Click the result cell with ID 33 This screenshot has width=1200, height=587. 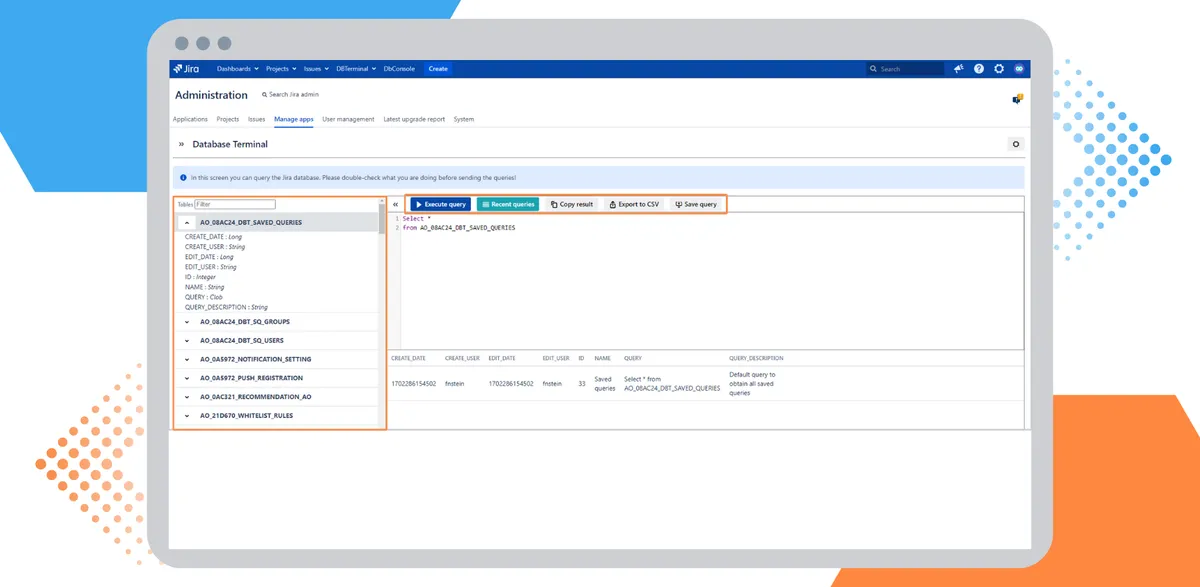[582, 383]
